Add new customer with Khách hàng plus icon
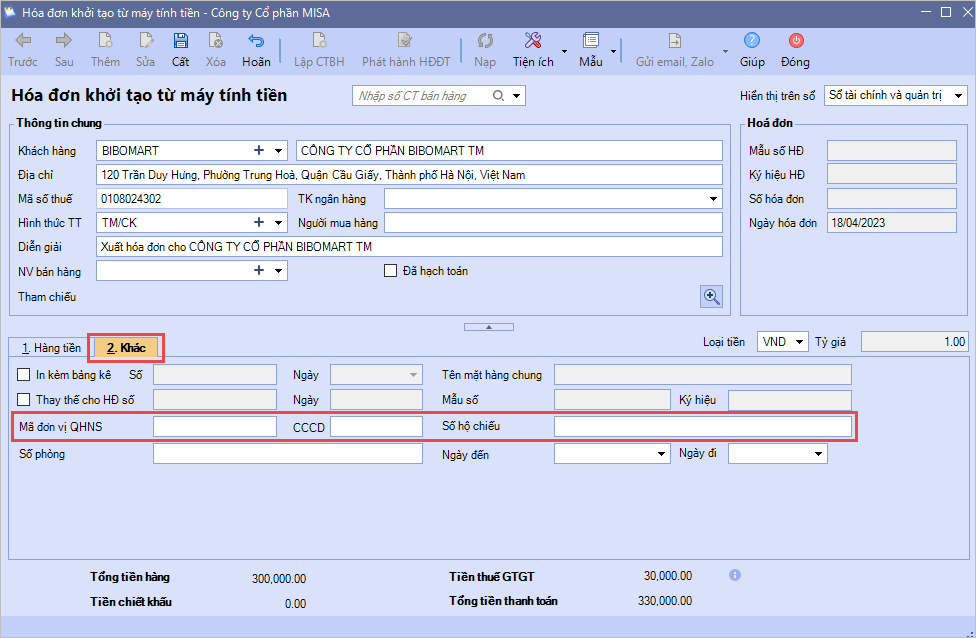The width and height of the screenshot is (976, 638). coord(259,151)
